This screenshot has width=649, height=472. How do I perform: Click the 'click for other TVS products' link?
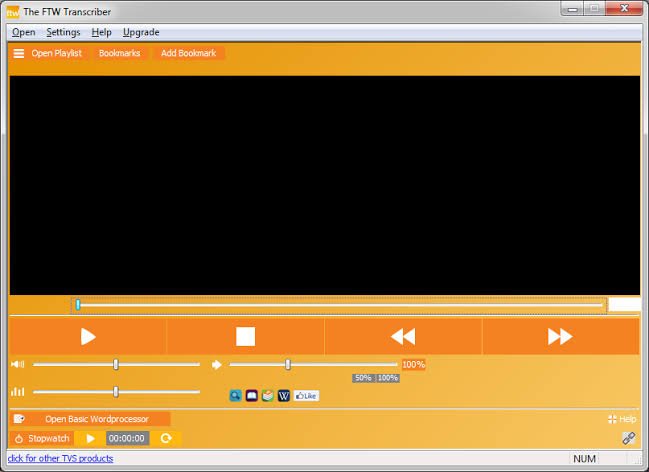pyautogui.click(x=60, y=458)
